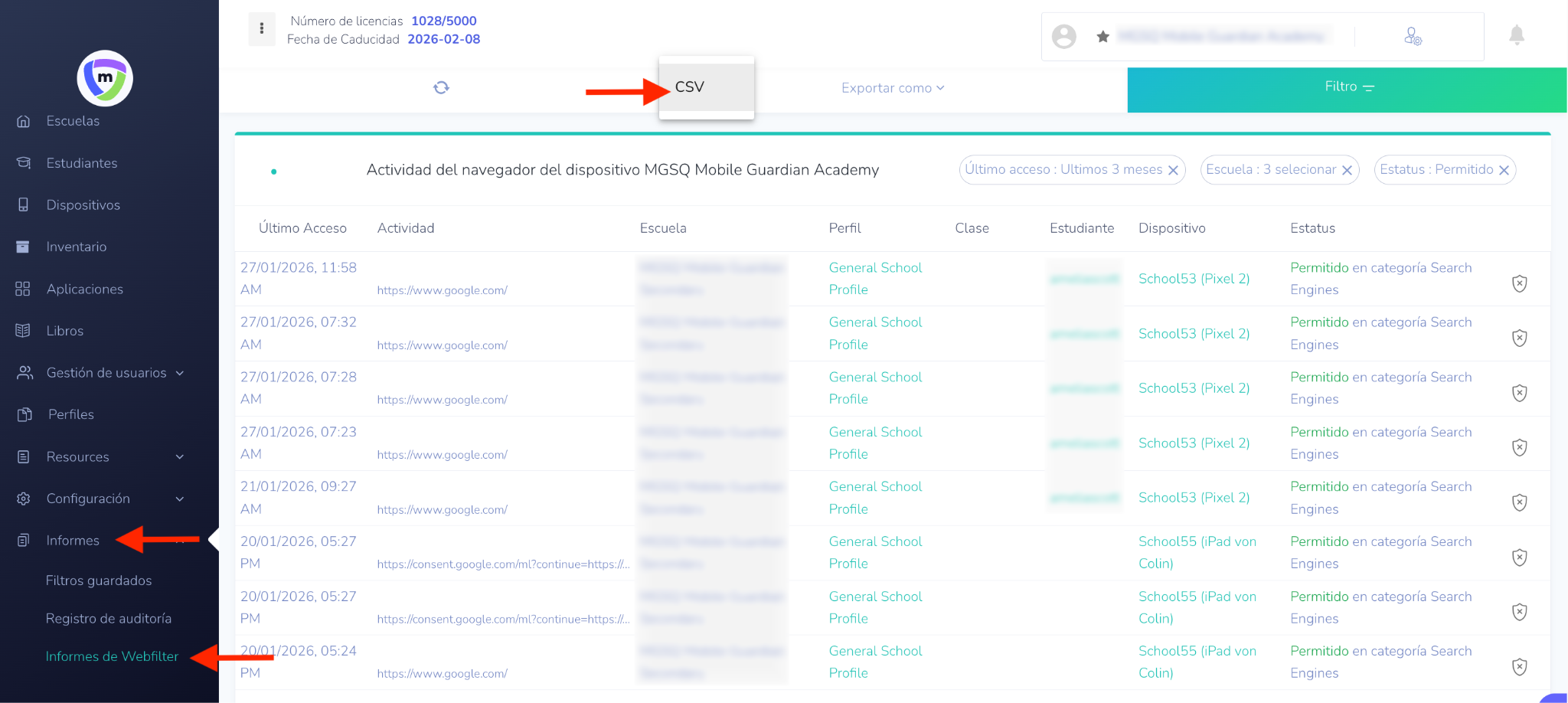
Task: Click the user settings icon in header
Action: [1413, 37]
